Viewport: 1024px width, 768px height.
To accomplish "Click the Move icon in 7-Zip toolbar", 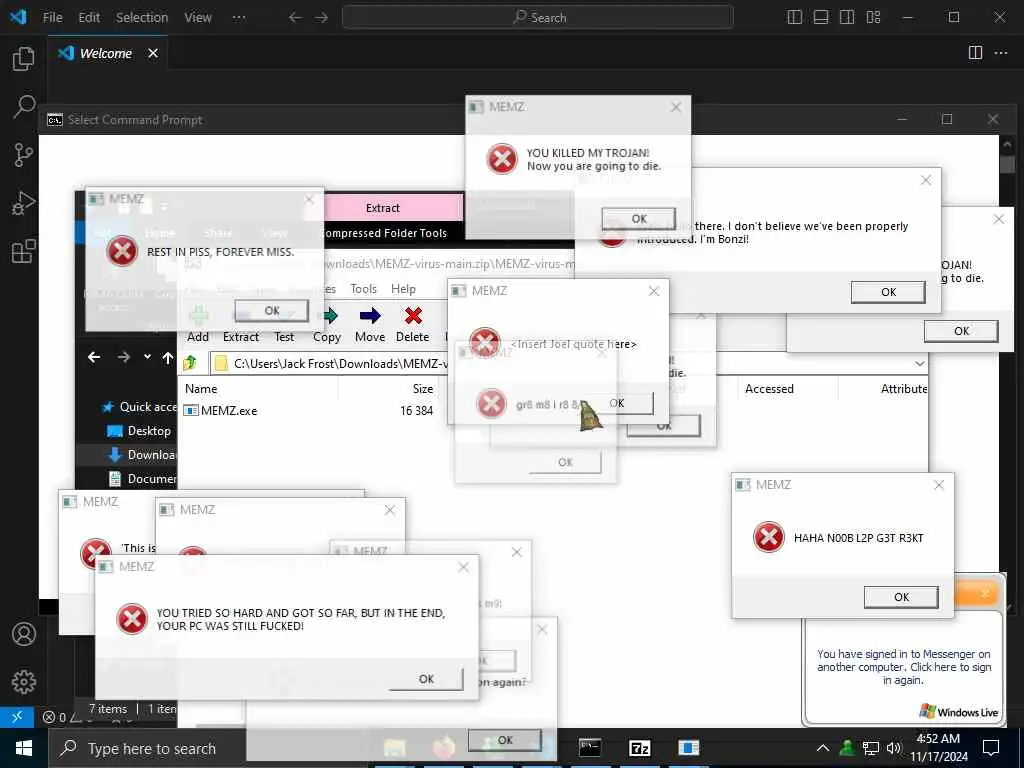I will [370, 325].
